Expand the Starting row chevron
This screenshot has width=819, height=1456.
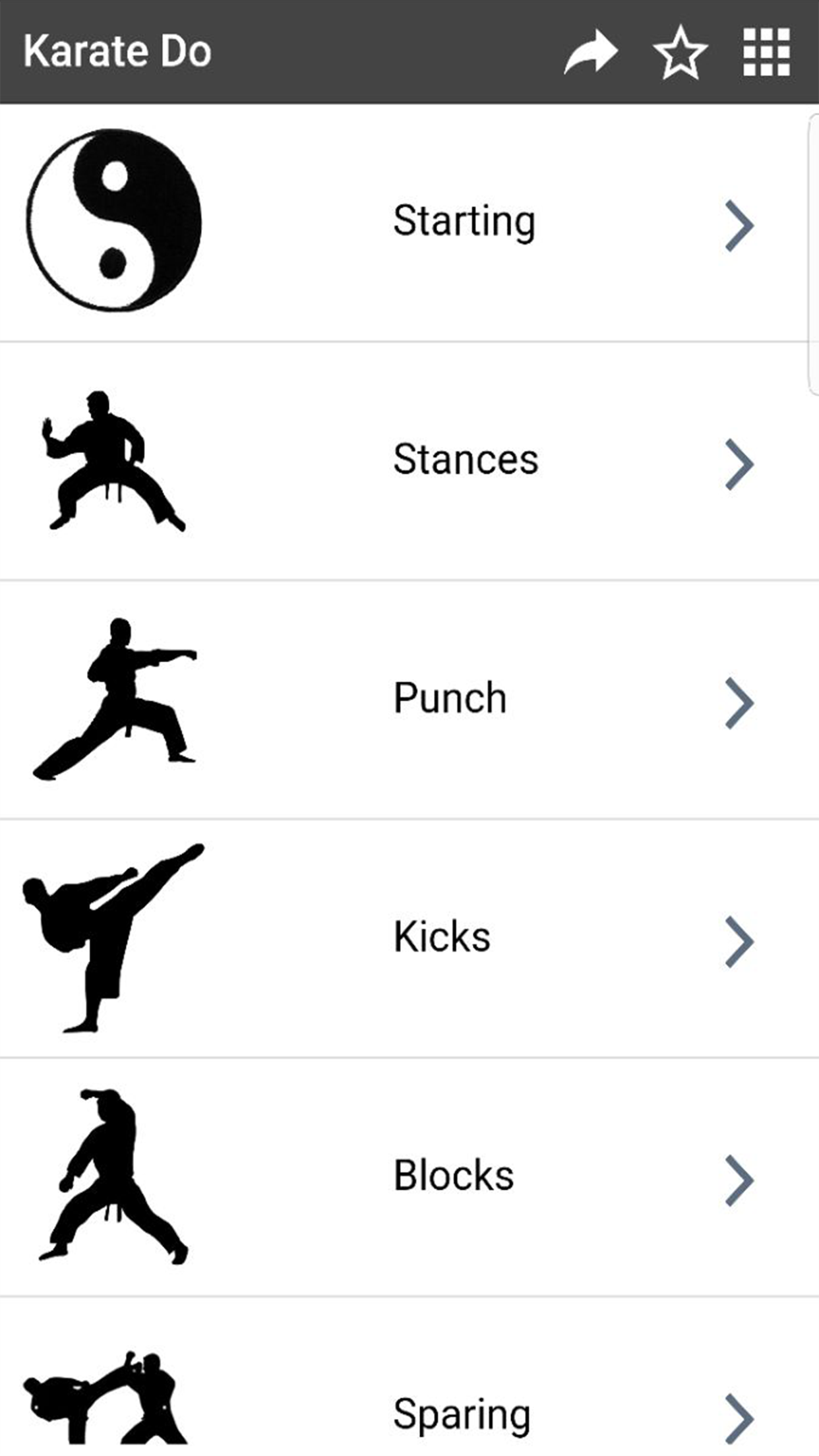739,226
